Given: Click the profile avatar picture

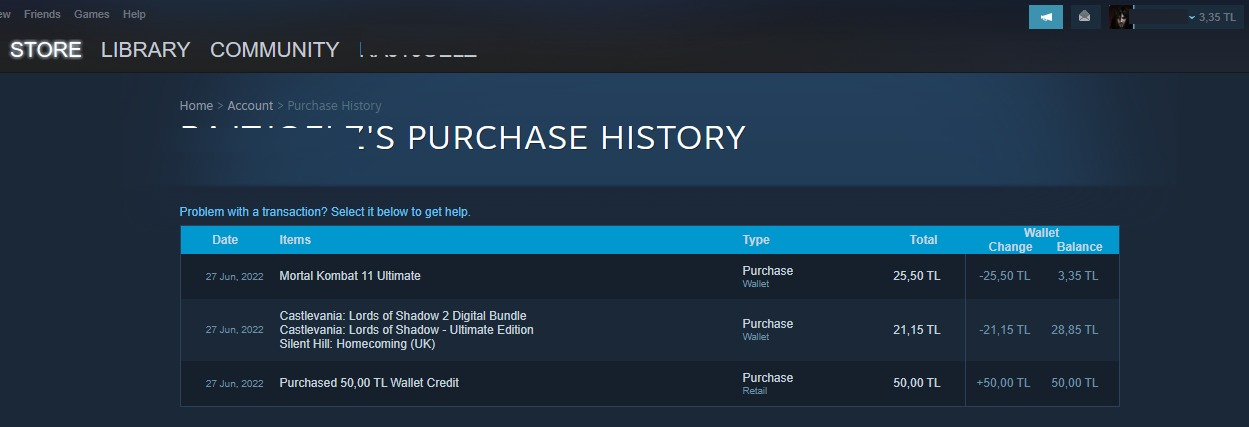Looking at the screenshot, I should 1121,17.
